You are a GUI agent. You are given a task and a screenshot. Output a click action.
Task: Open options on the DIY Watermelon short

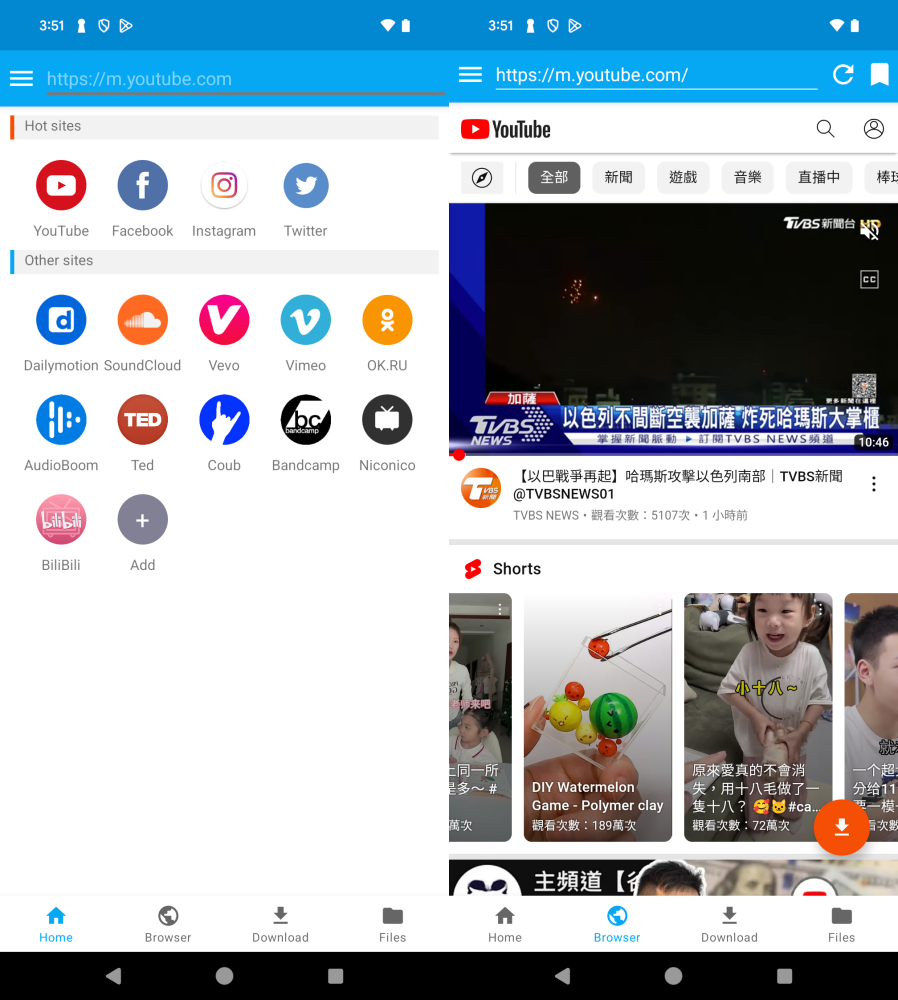point(659,608)
